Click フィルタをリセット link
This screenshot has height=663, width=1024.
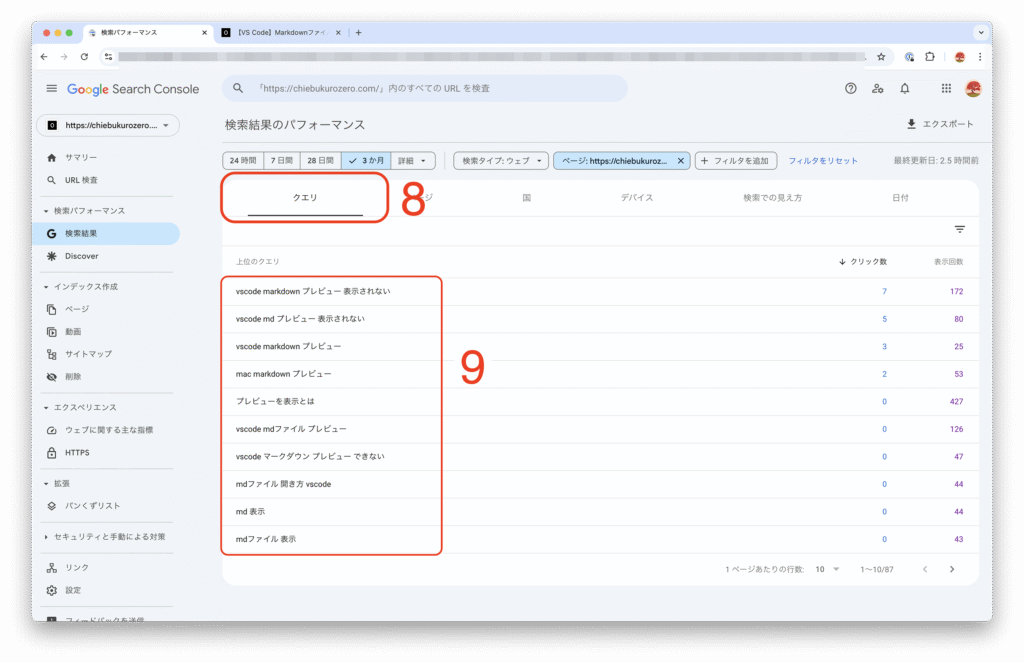coord(823,161)
